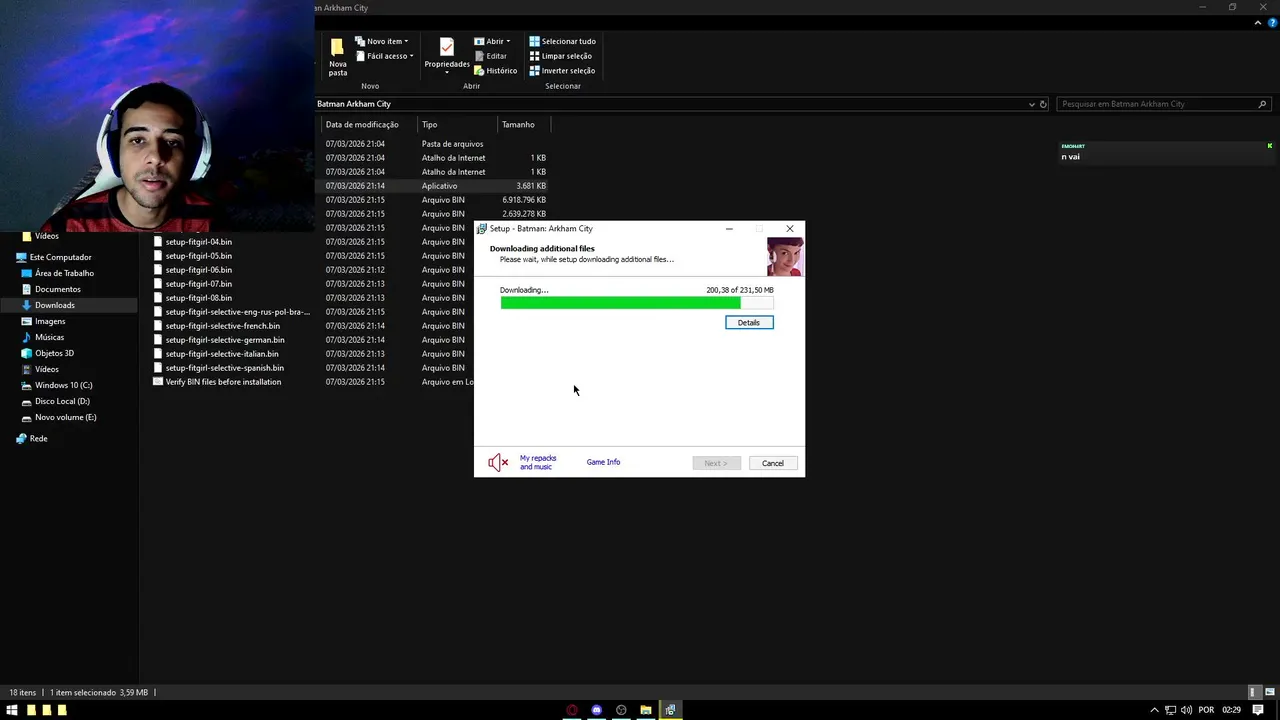1280x720 pixels.
Task: Toggle the music mute speaker icon in Setup
Action: coord(498,462)
